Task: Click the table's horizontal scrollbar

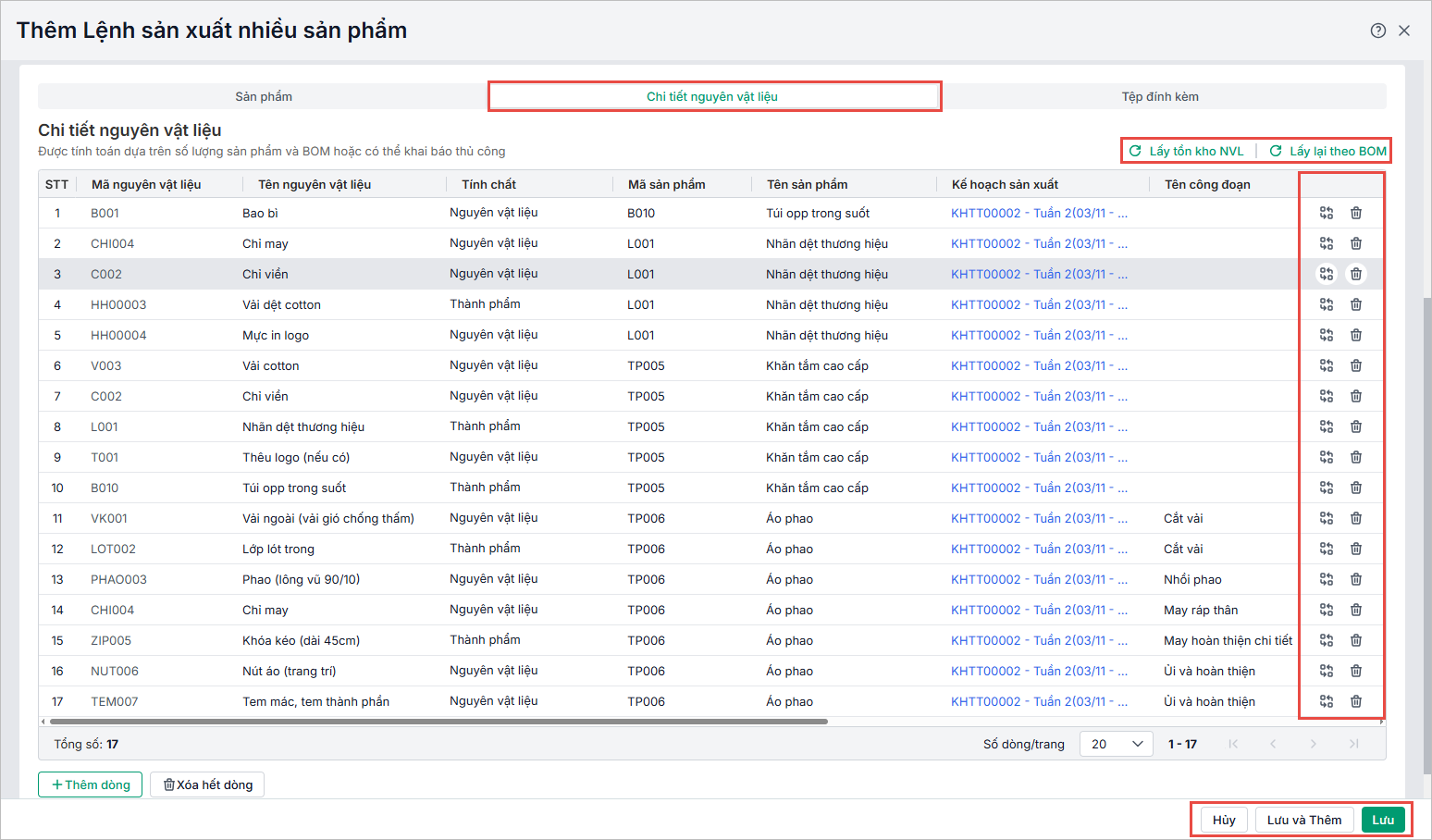Action: click(x=438, y=722)
